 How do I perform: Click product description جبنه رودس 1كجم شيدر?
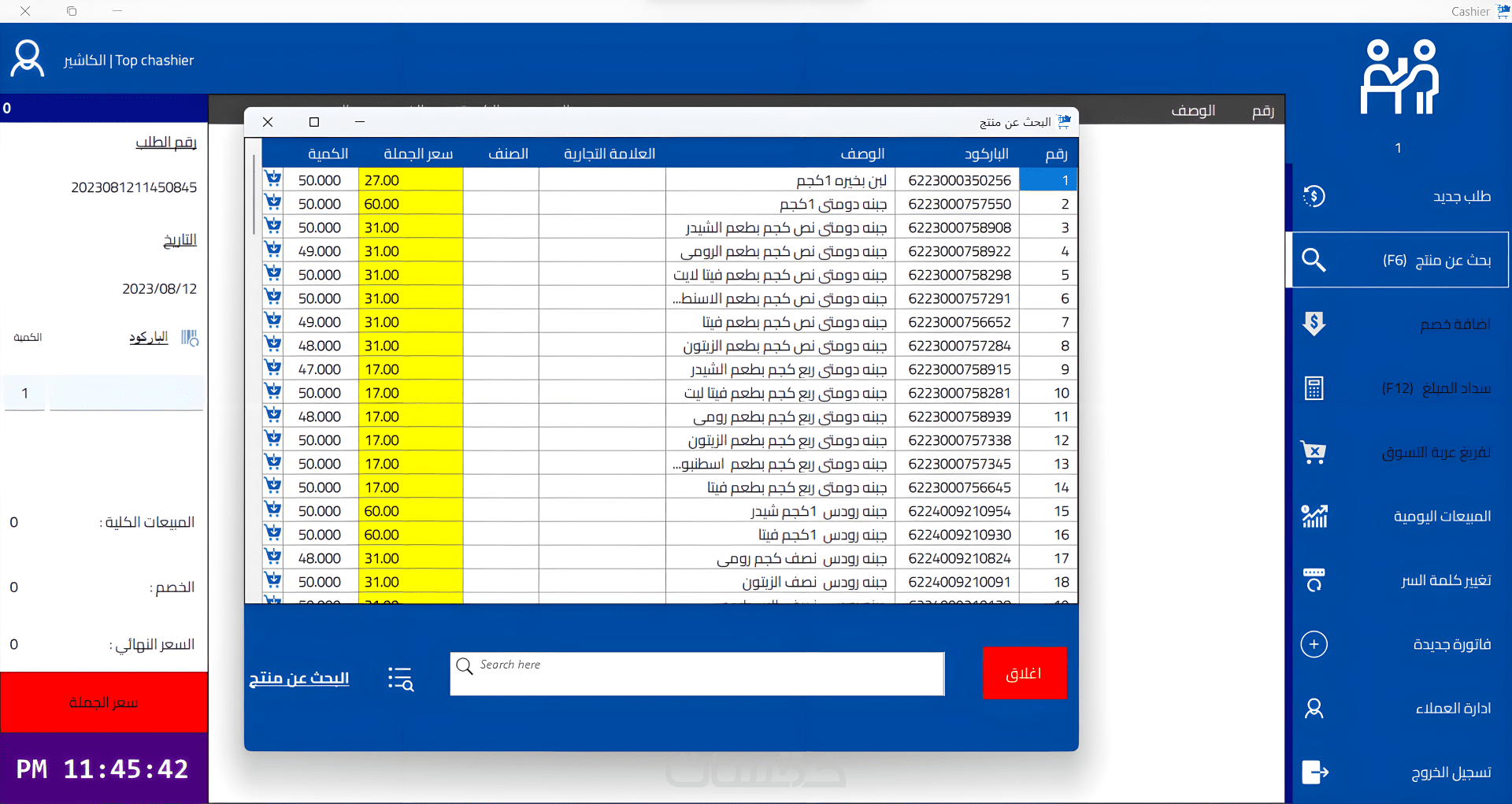(x=818, y=511)
